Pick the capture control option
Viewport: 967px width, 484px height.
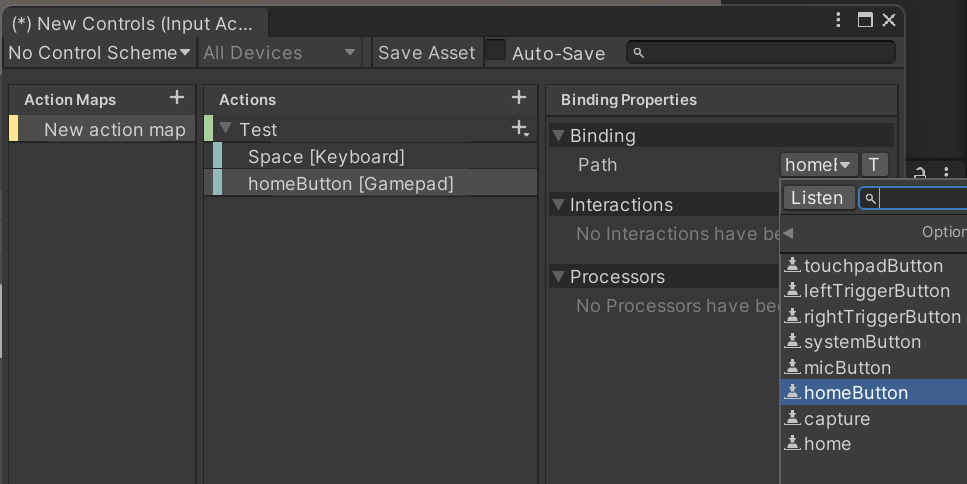(836, 419)
